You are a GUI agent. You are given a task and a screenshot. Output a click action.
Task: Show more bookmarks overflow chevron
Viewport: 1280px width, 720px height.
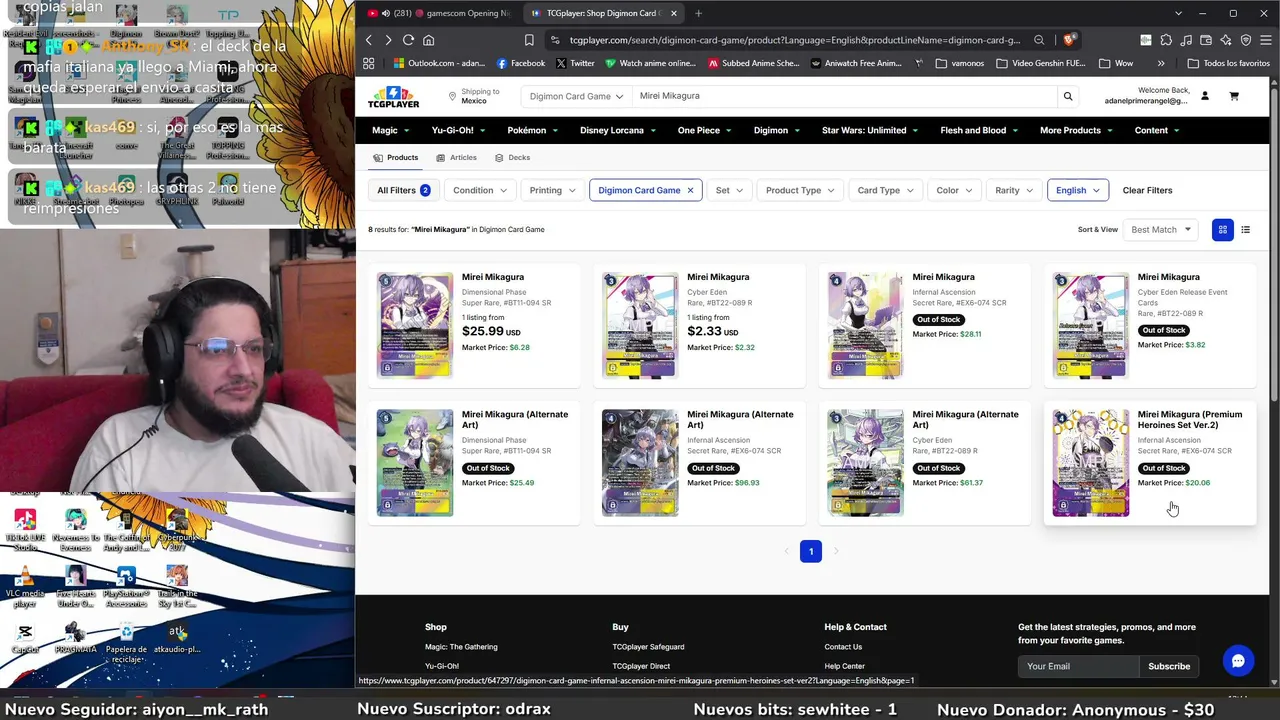click(1160, 63)
